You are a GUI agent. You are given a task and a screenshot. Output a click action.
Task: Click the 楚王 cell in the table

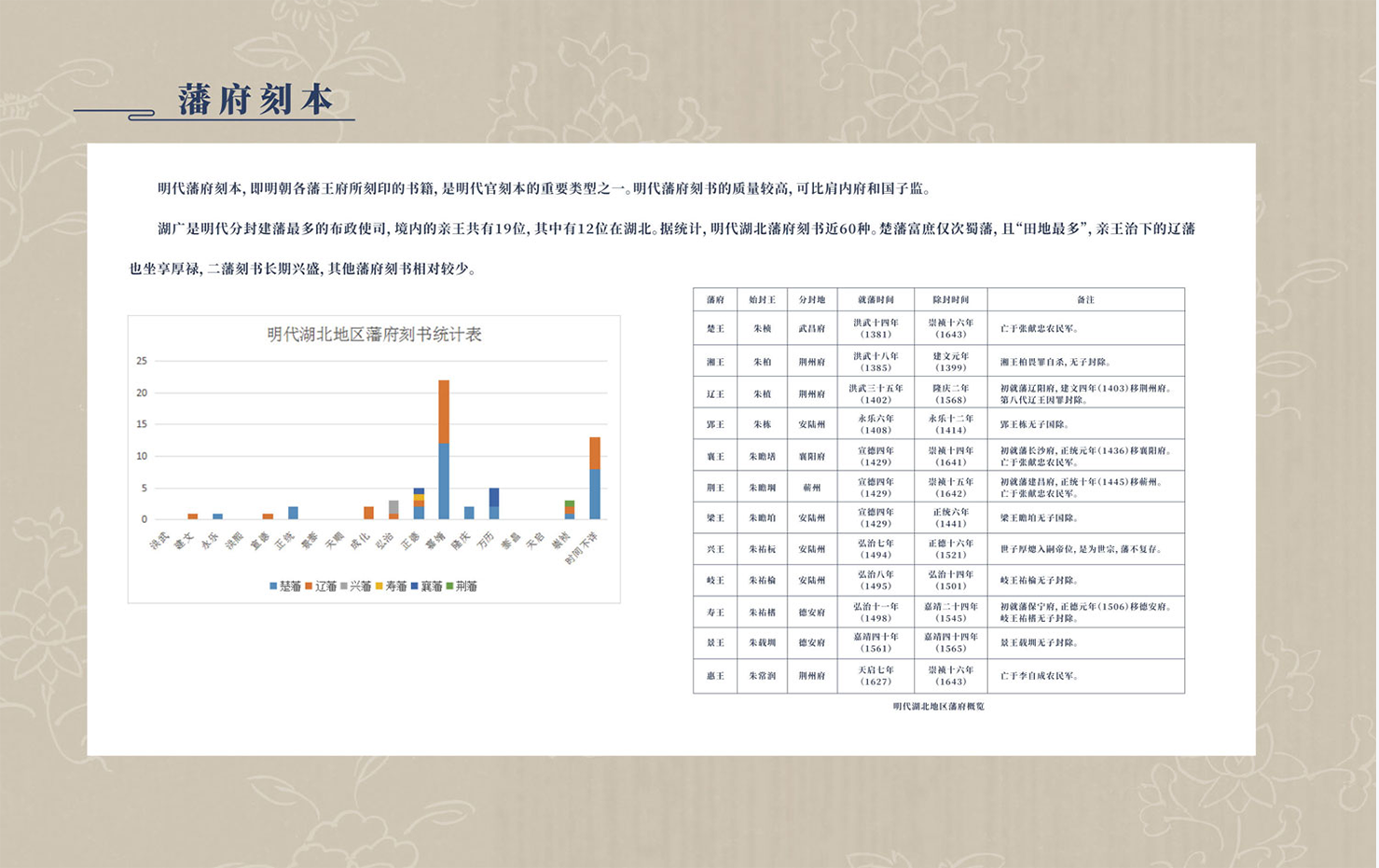coord(715,328)
